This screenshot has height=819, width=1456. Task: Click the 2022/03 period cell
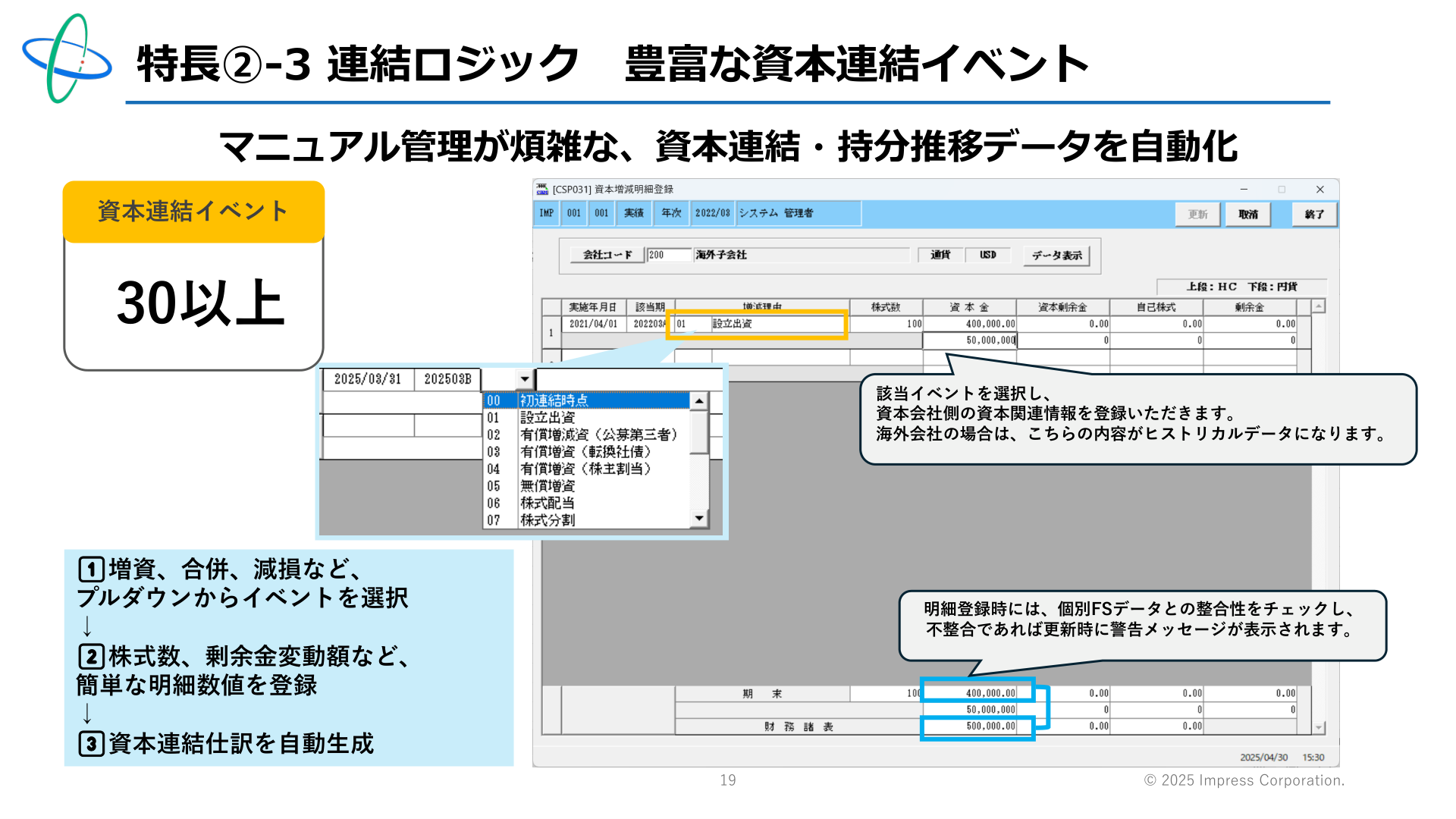coord(713,213)
